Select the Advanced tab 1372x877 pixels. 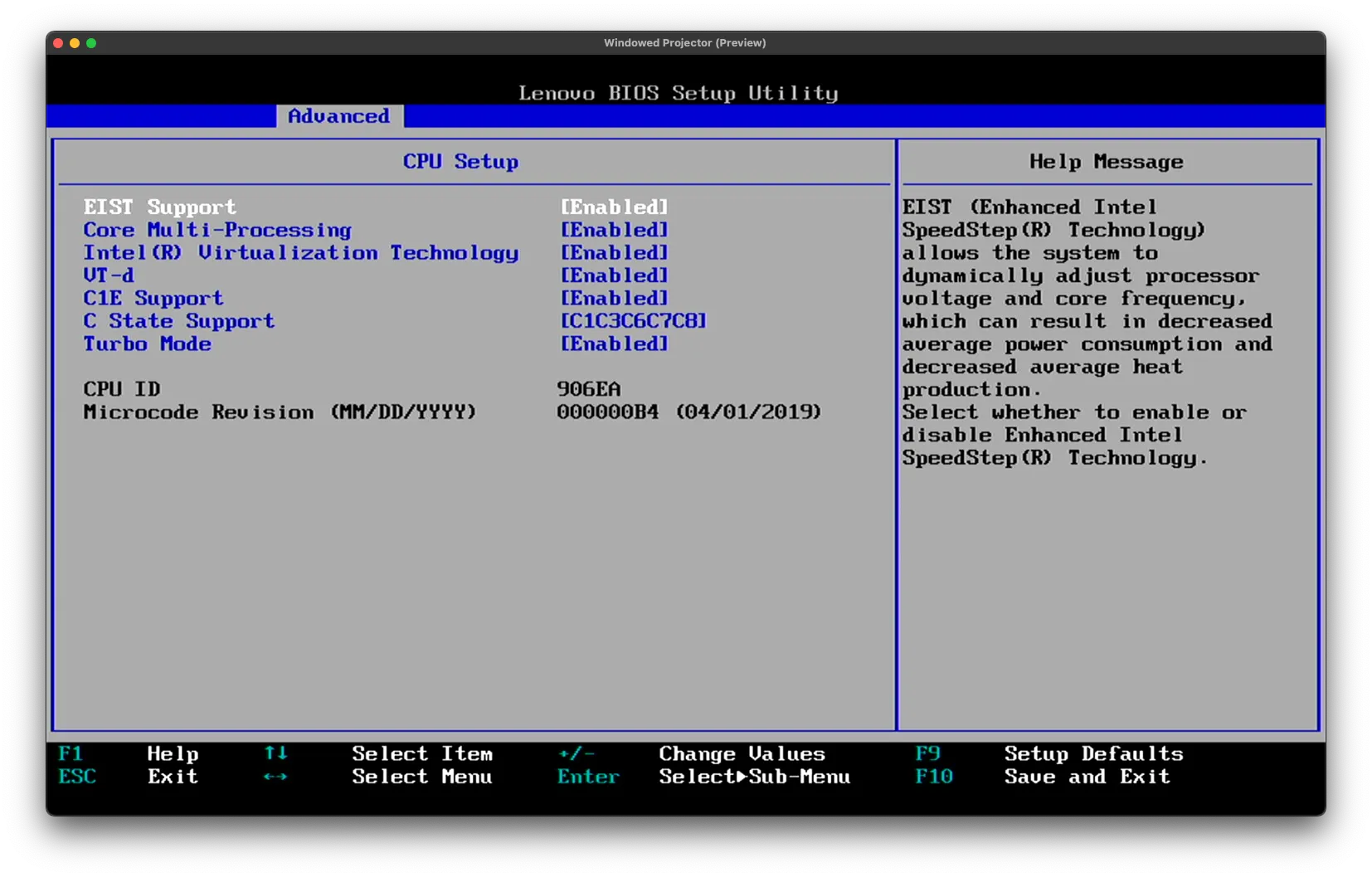click(339, 116)
